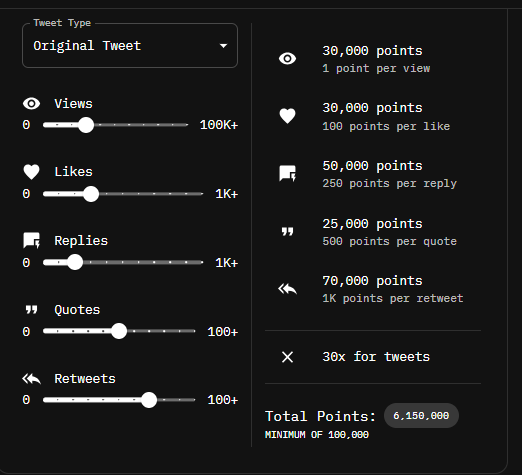Click the retweet icon next to 70,000 points
This screenshot has width=522, height=475.
point(287,289)
